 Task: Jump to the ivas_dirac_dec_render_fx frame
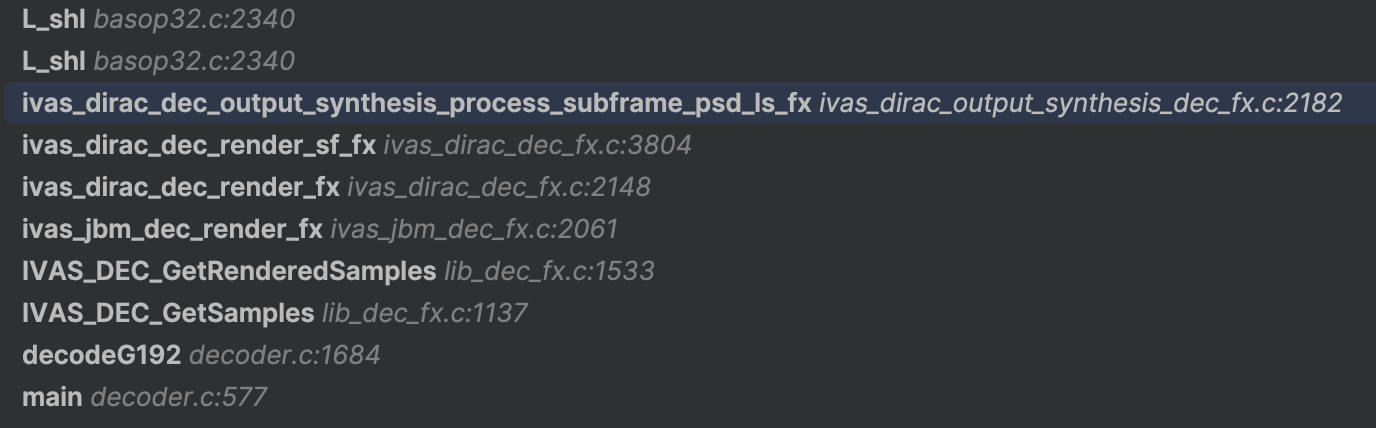180,187
